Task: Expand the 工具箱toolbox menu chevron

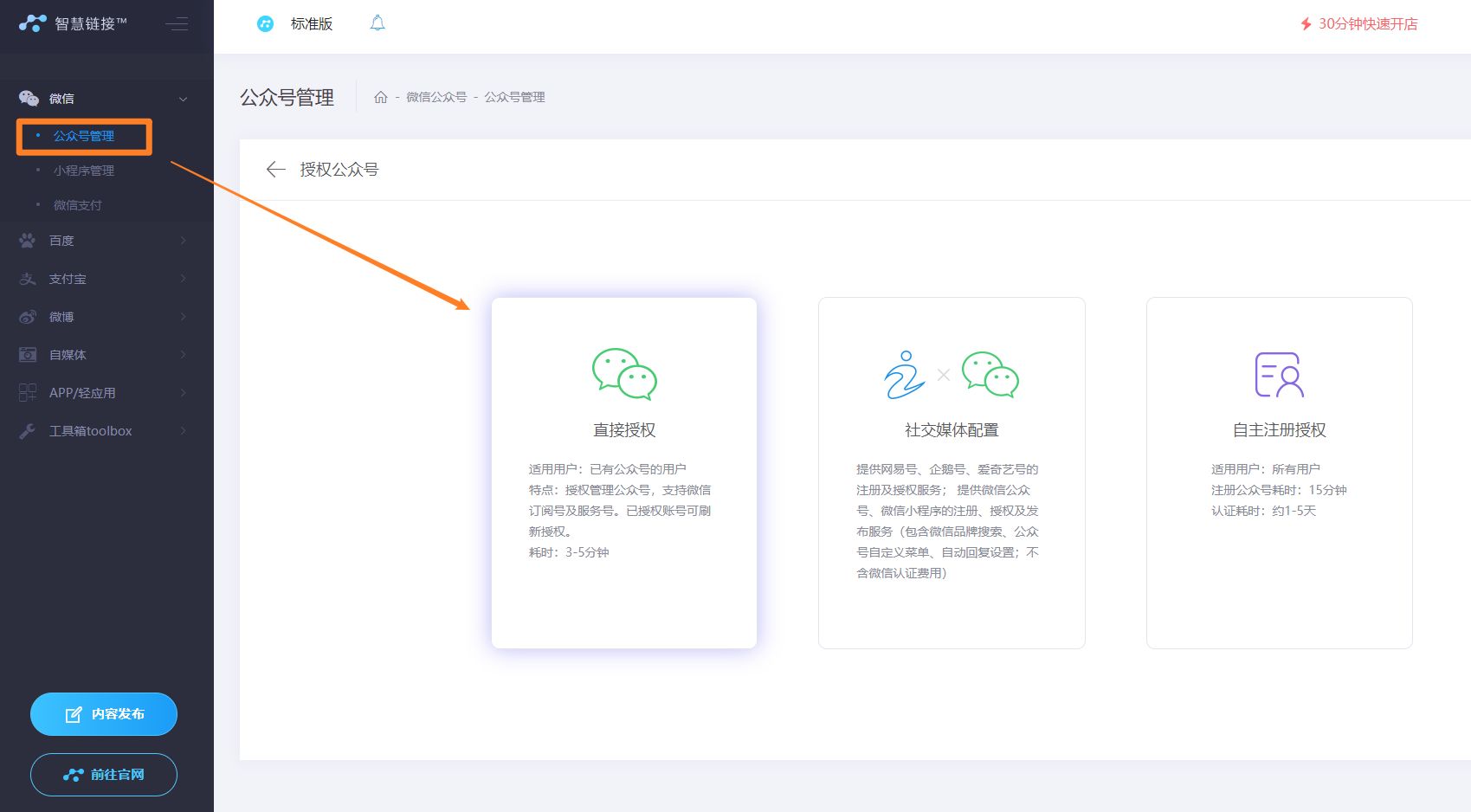Action: tap(183, 431)
